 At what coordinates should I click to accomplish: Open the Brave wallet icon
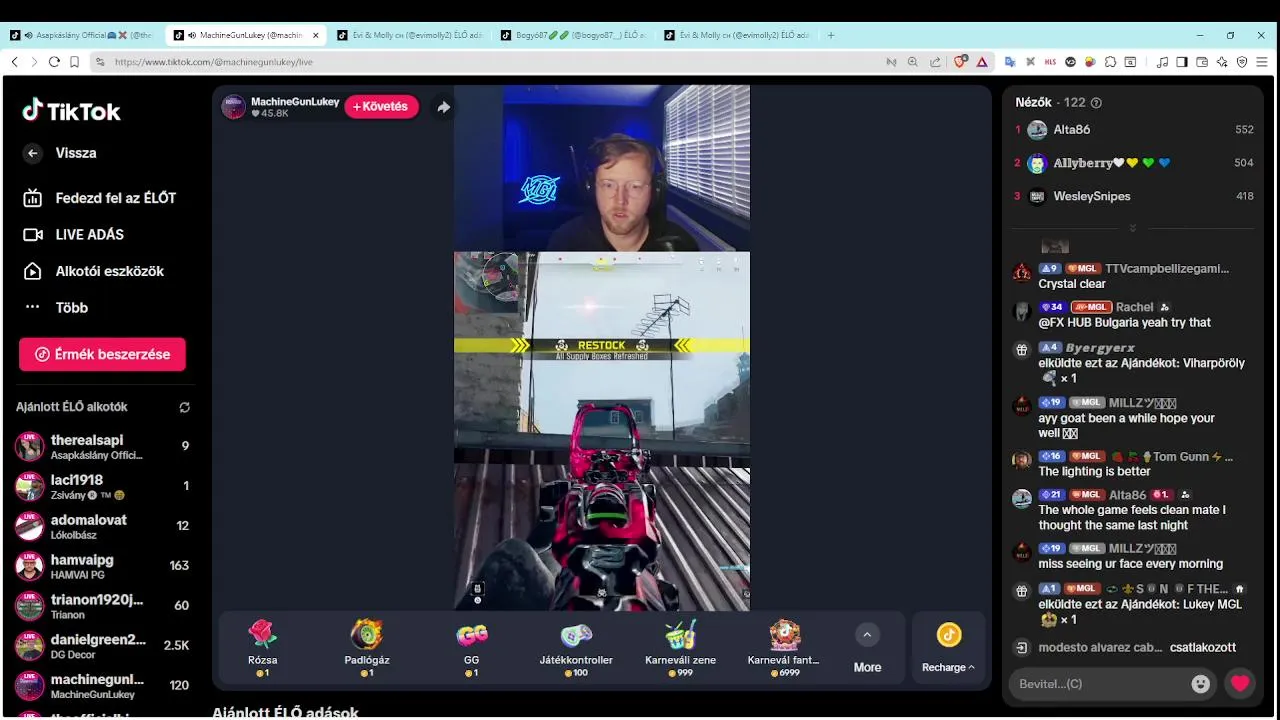pyautogui.click(x=1202, y=62)
